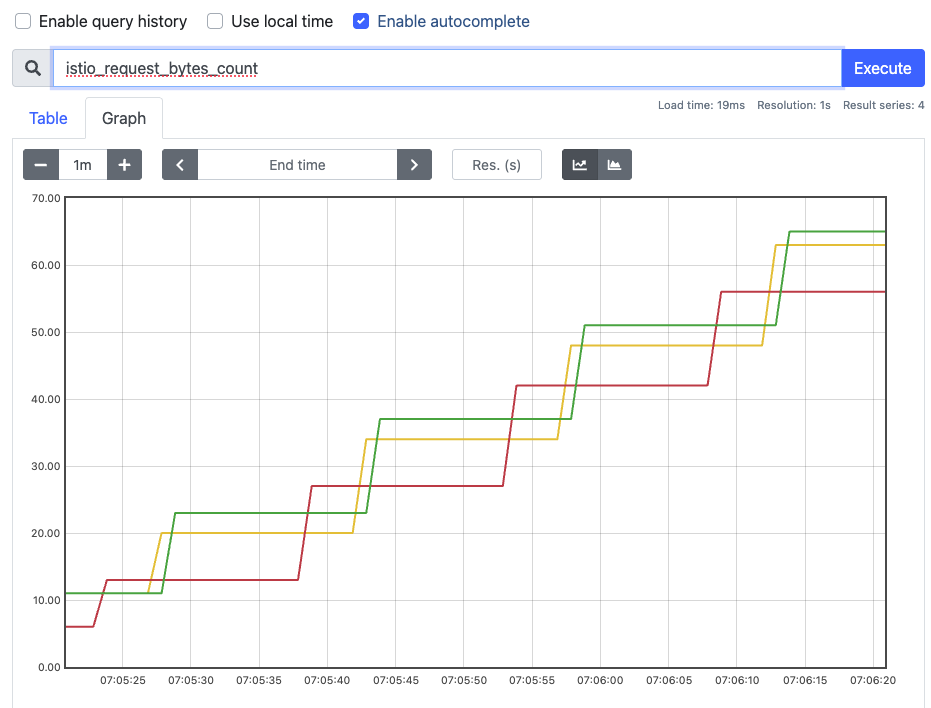Click the 20.00 y-axis label
Viewport: 931px width, 708px height.
tap(46, 533)
